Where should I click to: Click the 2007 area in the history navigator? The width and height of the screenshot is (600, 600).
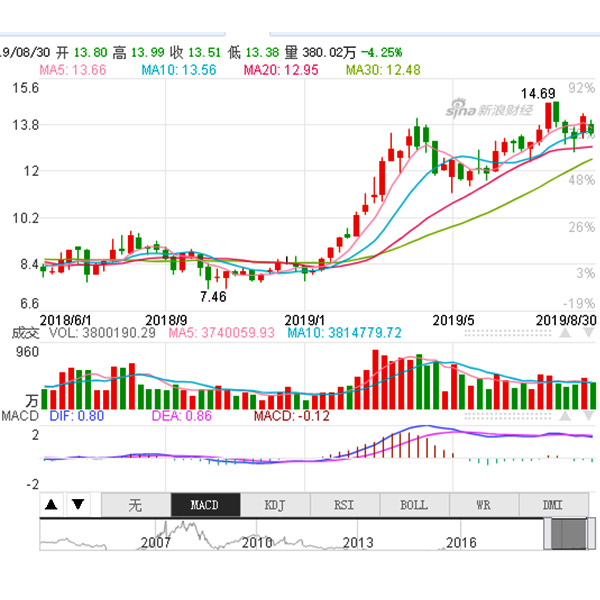pyautogui.click(x=155, y=542)
